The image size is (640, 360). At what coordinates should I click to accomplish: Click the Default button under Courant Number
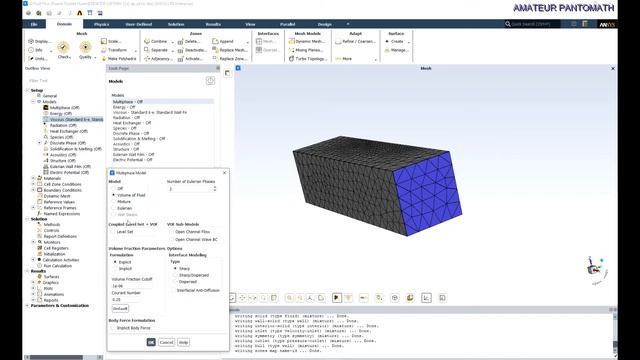[120, 308]
